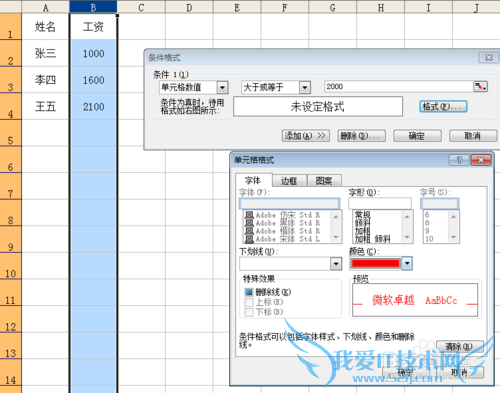This screenshot has width=500, height=393.
Task: Select font Adobe 宋体 Std L
Action: click(x=287, y=239)
